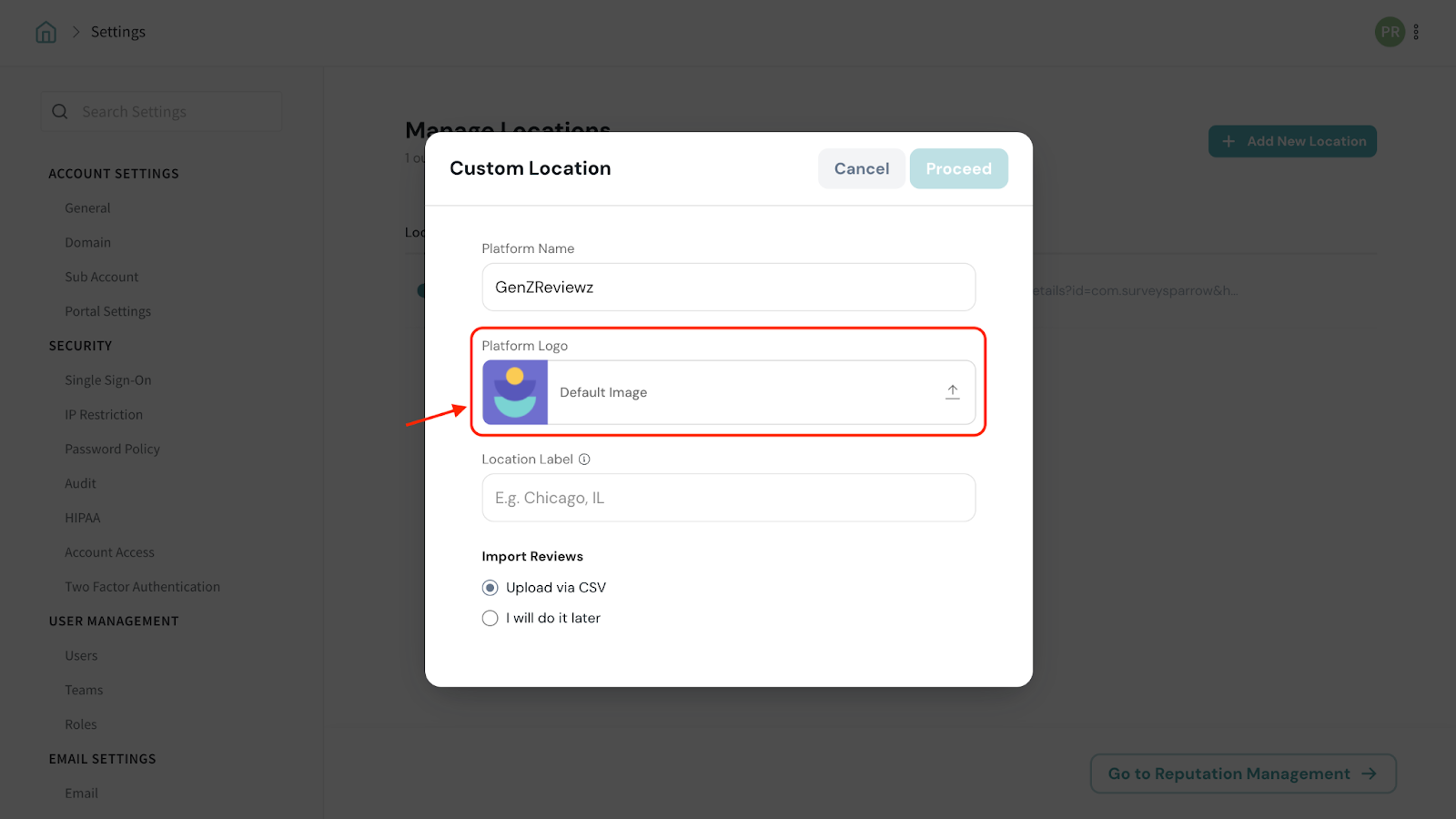Click the PR user avatar
1456x819 pixels.
[1390, 33]
